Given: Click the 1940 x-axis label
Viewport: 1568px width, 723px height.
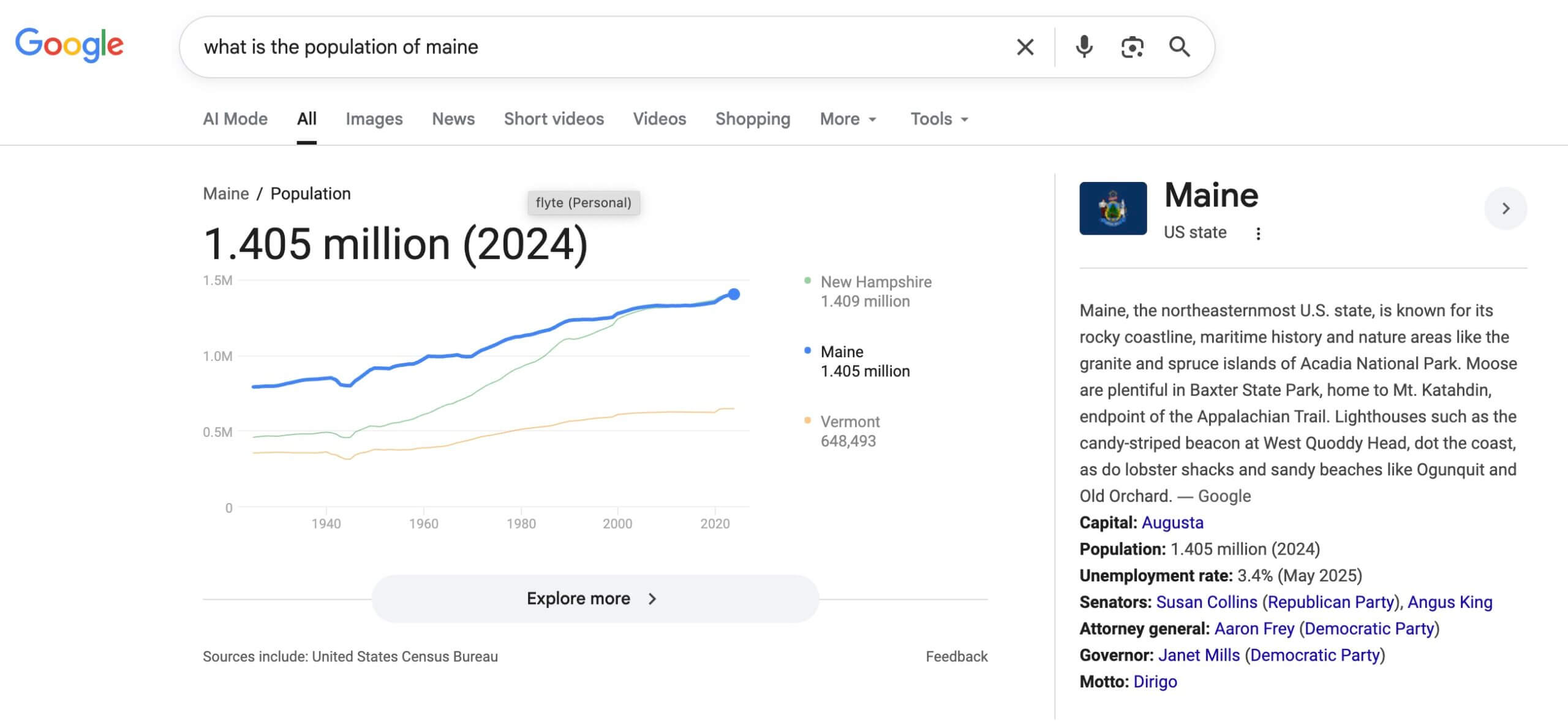Looking at the screenshot, I should [x=326, y=523].
